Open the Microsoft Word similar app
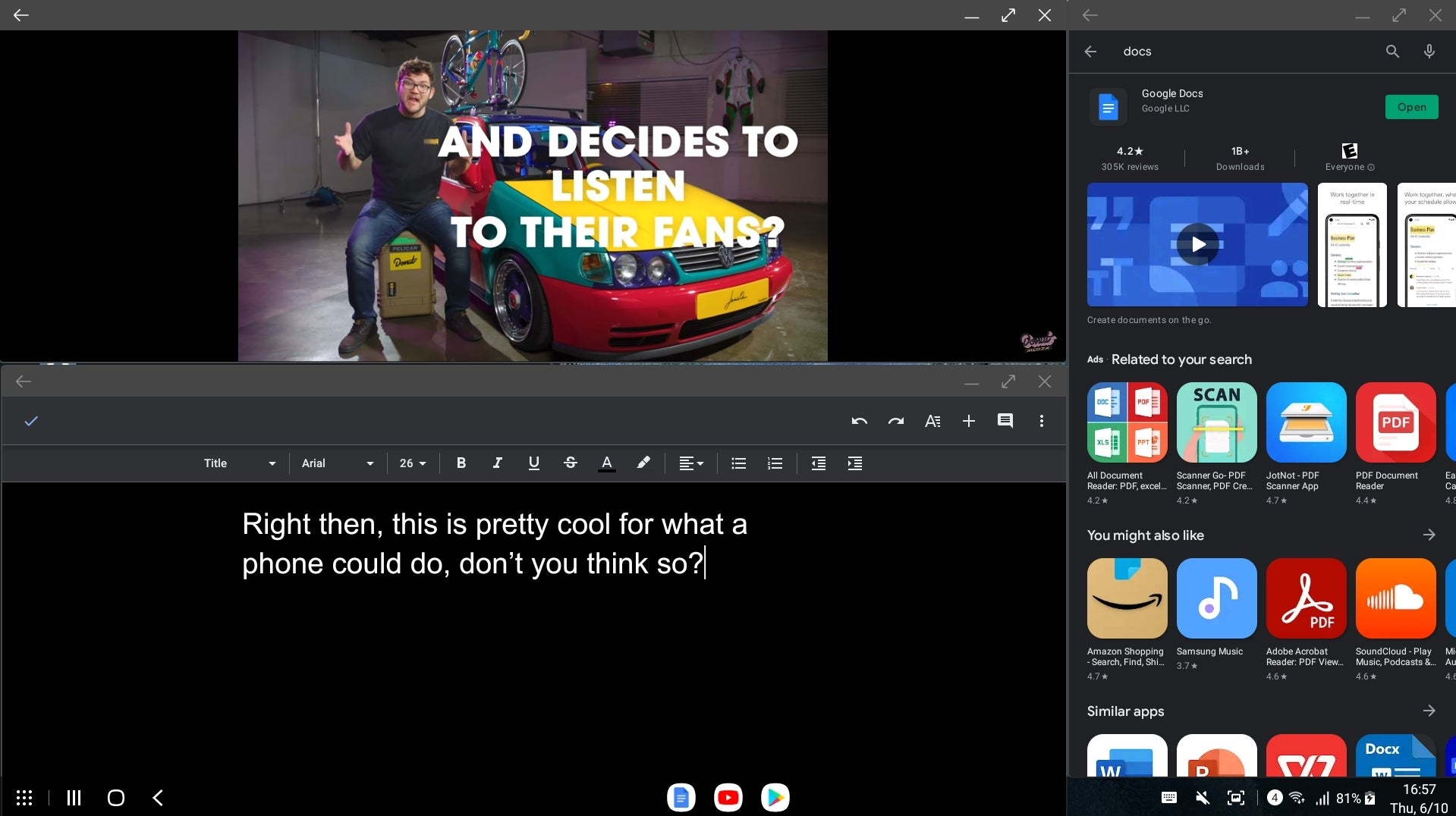The width and height of the screenshot is (1456, 816). (x=1127, y=755)
